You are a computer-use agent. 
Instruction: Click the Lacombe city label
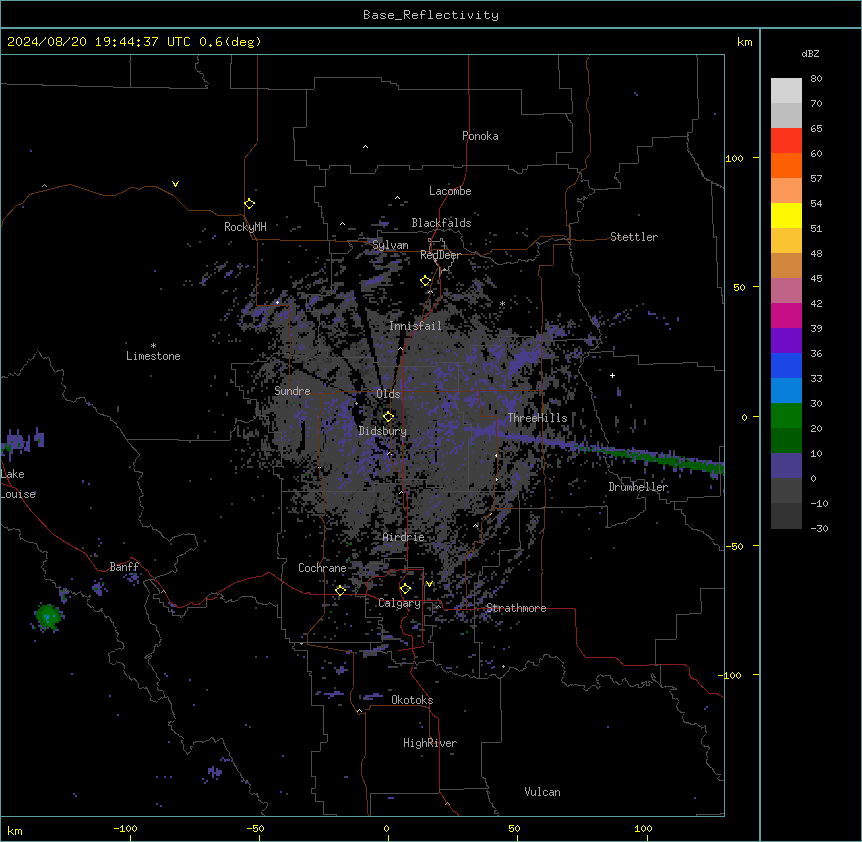[x=450, y=191]
